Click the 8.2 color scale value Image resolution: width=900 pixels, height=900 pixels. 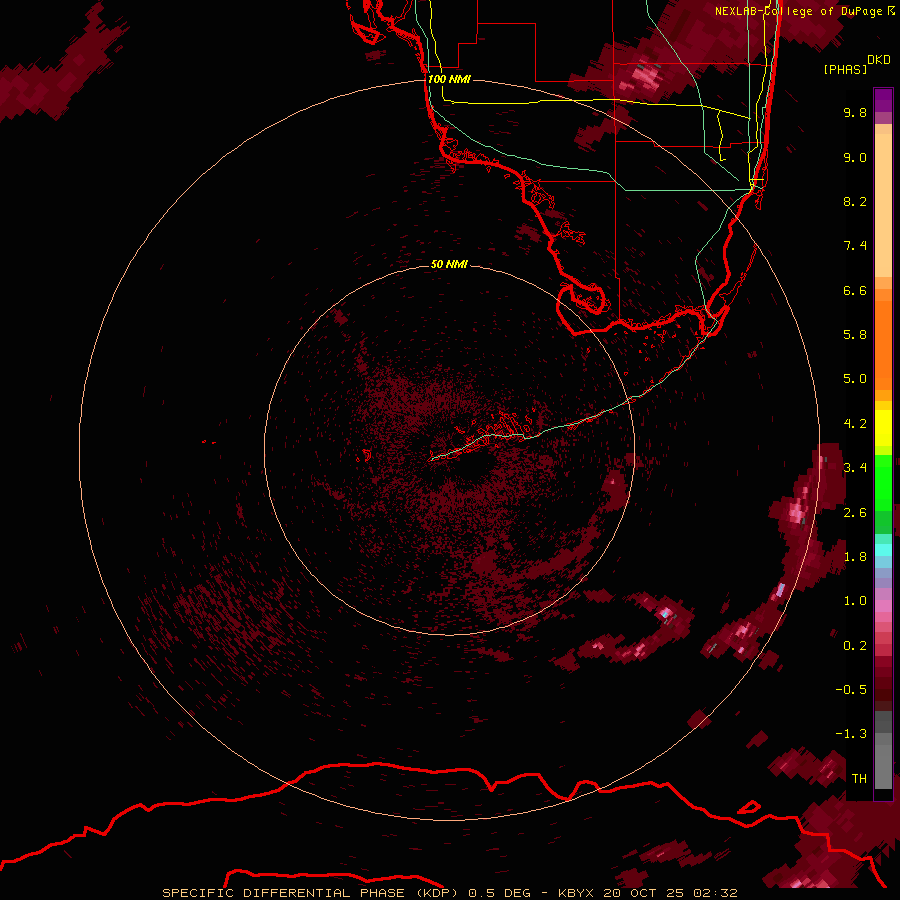pyautogui.click(x=855, y=201)
